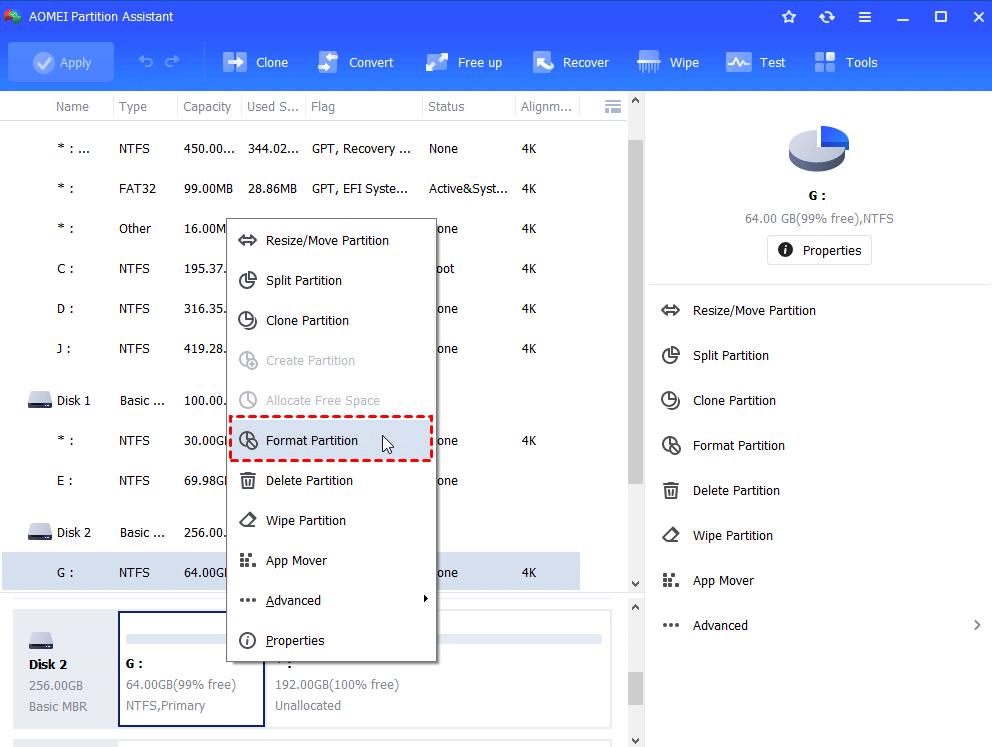Click the G: pie chart icon
The height and width of the screenshot is (747, 992).
(819, 149)
